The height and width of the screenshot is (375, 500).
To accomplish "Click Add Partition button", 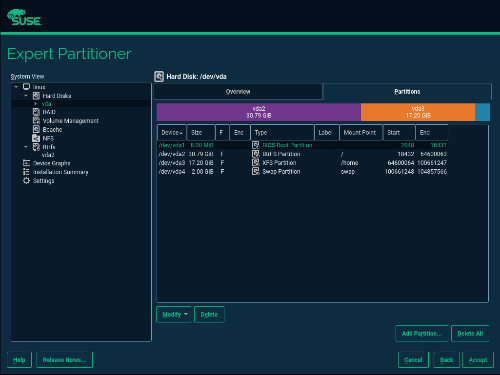I will click(x=422, y=333).
